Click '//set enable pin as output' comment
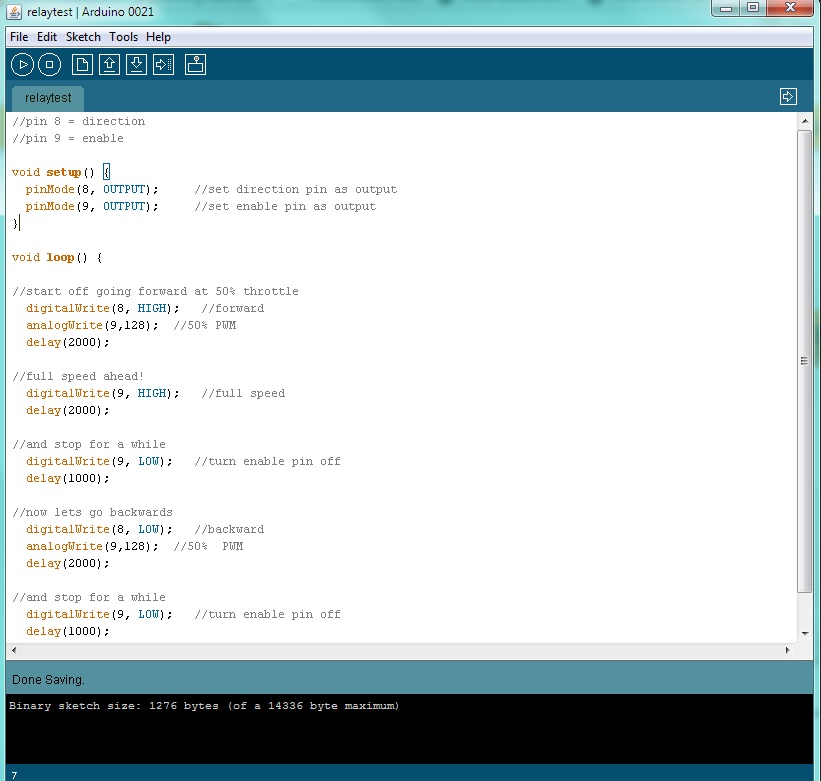This screenshot has width=821, height=781. 285,206
